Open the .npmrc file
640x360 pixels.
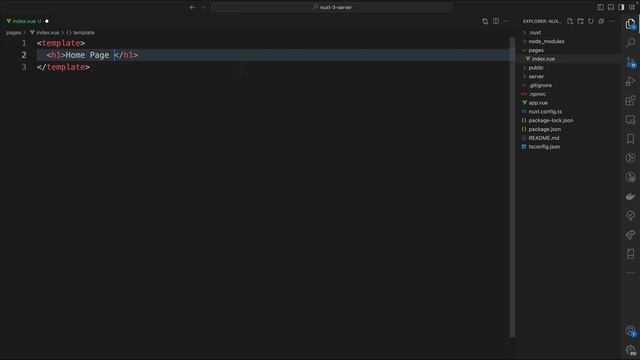537,94
